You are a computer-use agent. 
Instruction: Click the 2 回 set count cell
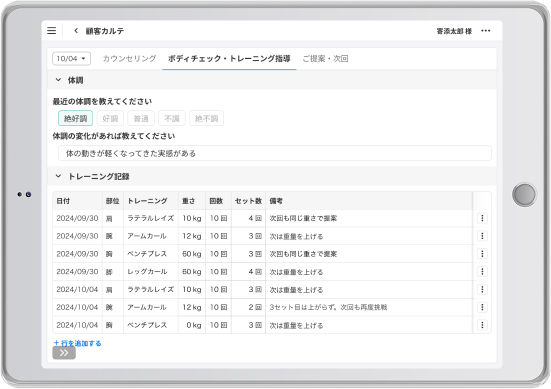click(x=248, y=307)
